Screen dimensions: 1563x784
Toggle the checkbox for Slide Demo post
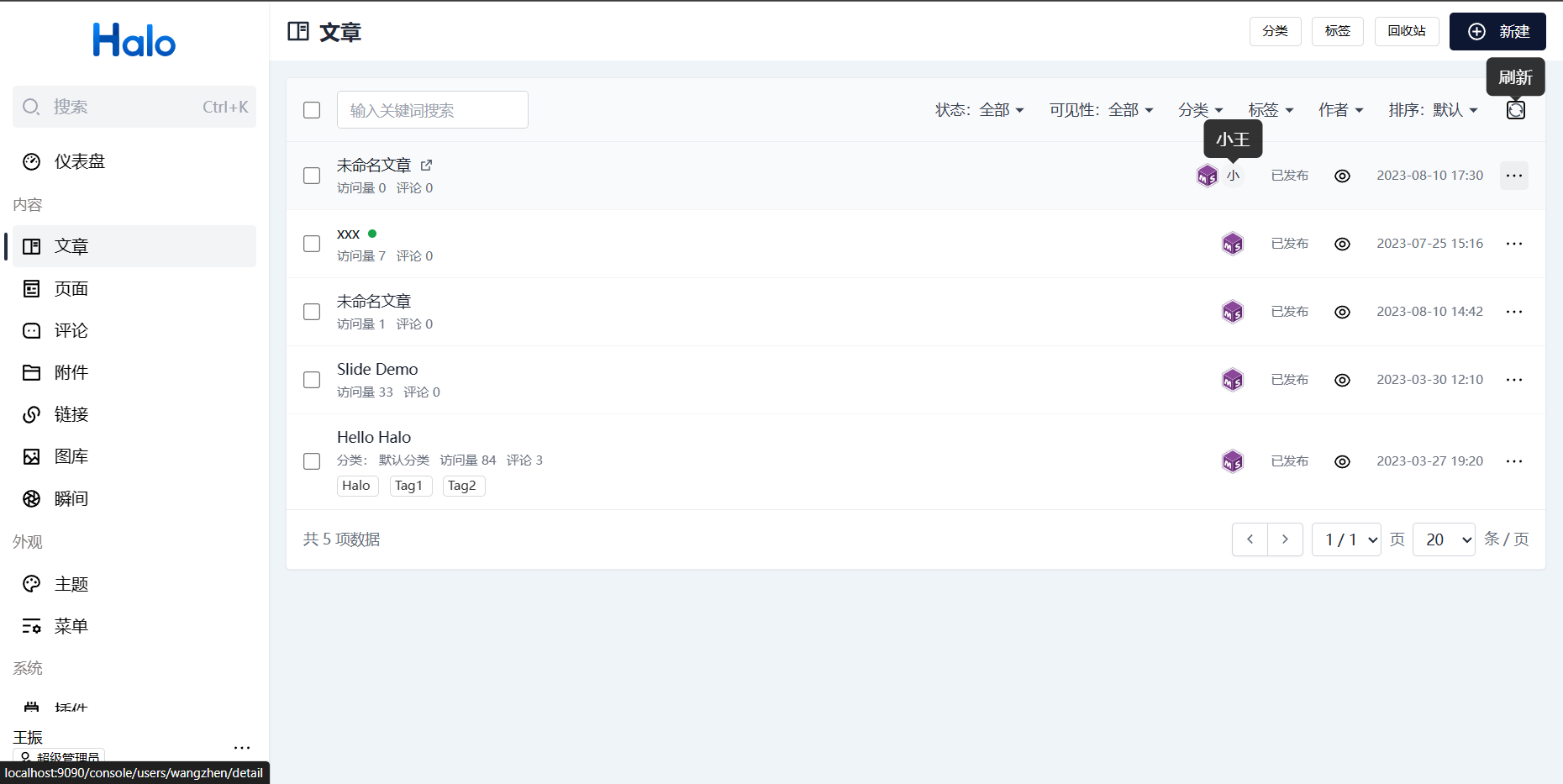coord(311,380)
